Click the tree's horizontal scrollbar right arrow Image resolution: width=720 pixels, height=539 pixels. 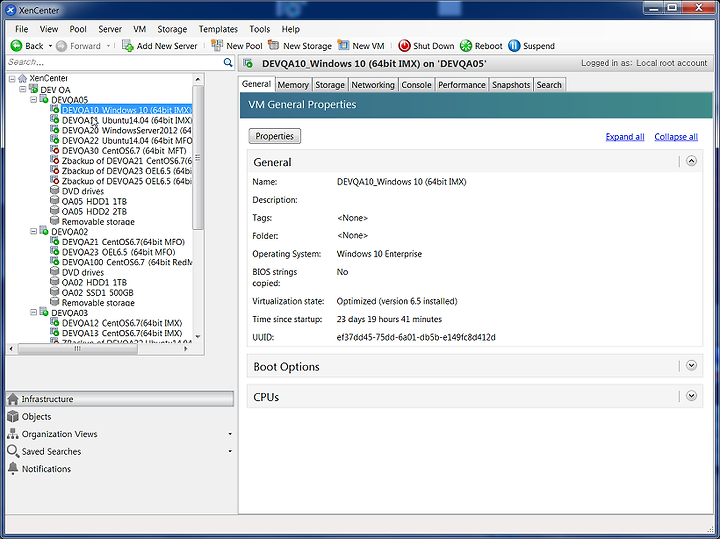[x=186, y=349]
